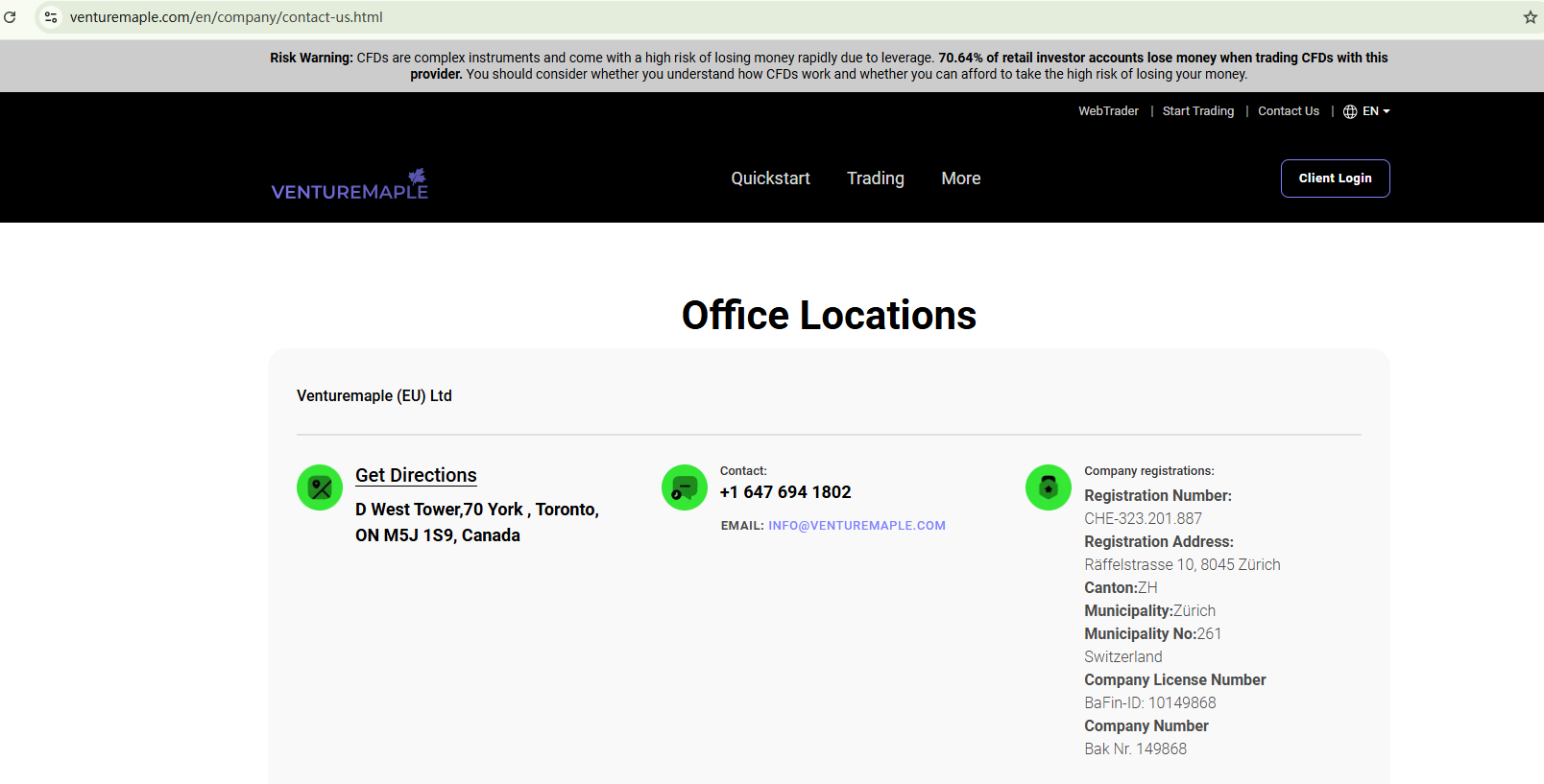Click the globe language icon
Image resolution: width=1544 pixels, height=784 pixels.
(1350, 111)
